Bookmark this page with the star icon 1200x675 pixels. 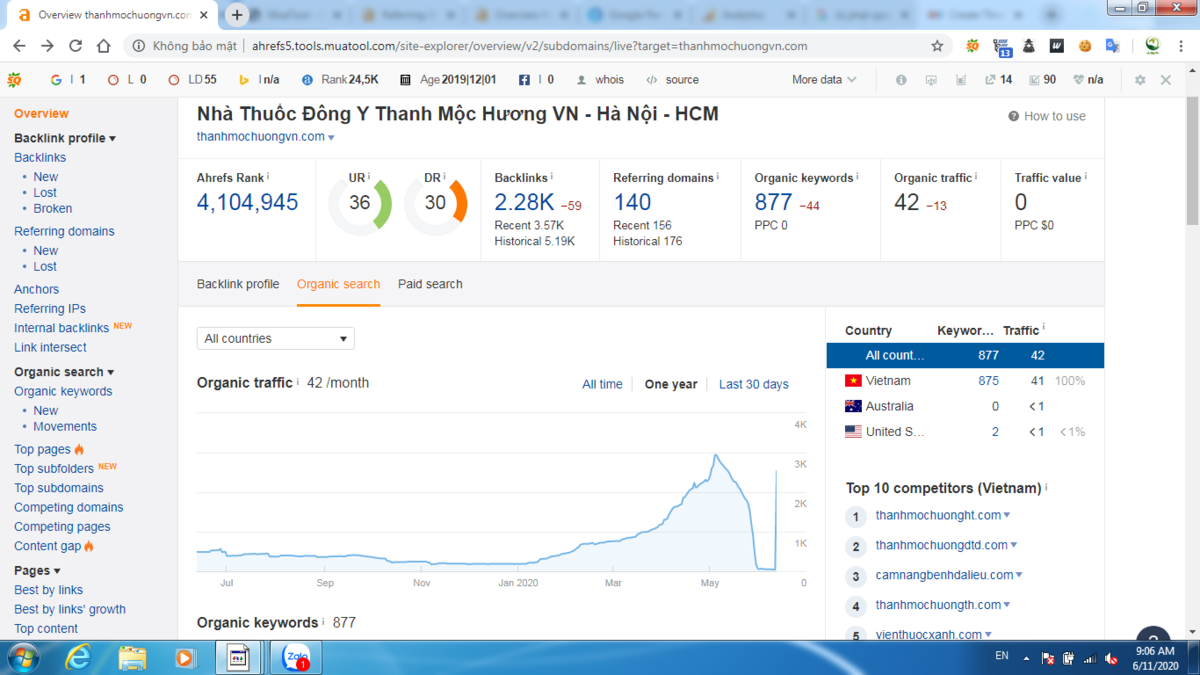coord(937,46)
